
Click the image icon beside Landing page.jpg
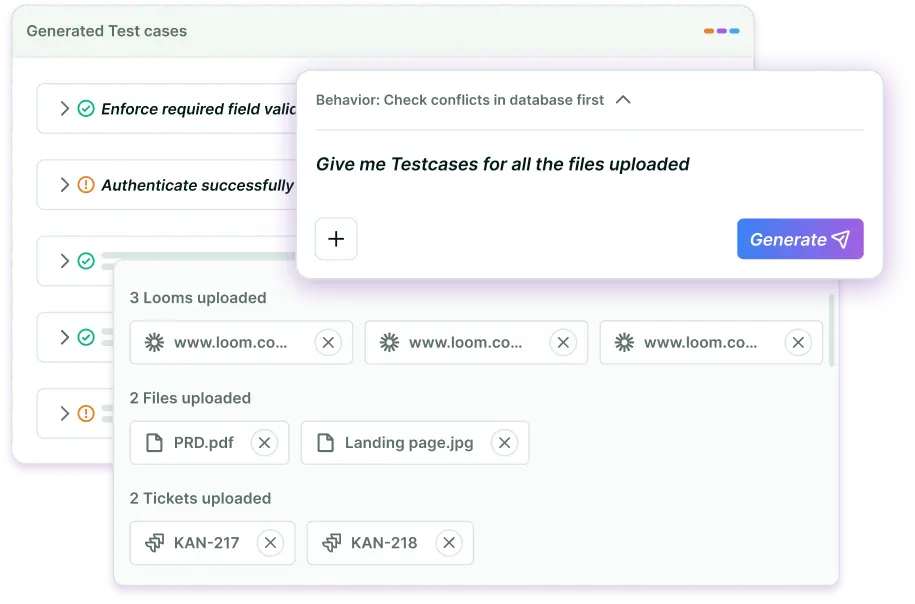[x=325, y=442]
